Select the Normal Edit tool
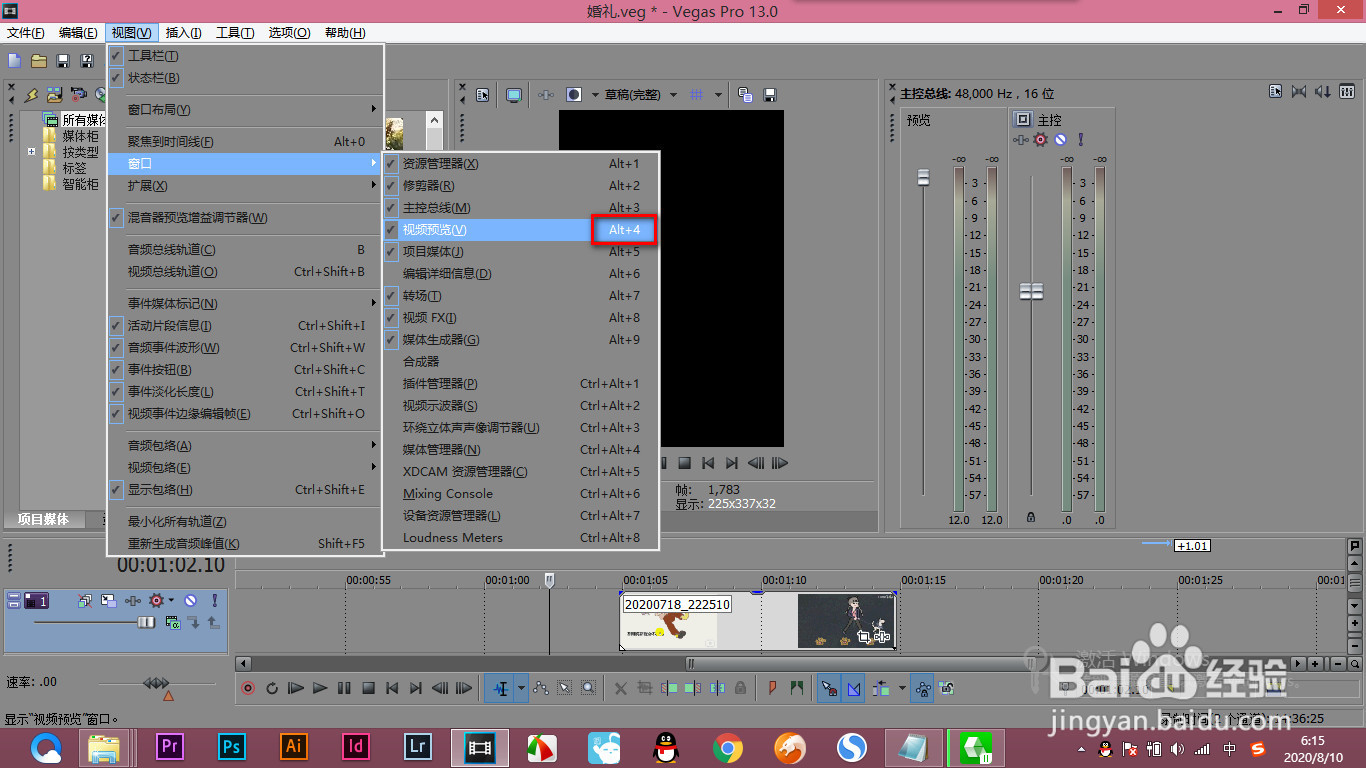Screen dimensions: 1366x768 (x=500, y=688)
